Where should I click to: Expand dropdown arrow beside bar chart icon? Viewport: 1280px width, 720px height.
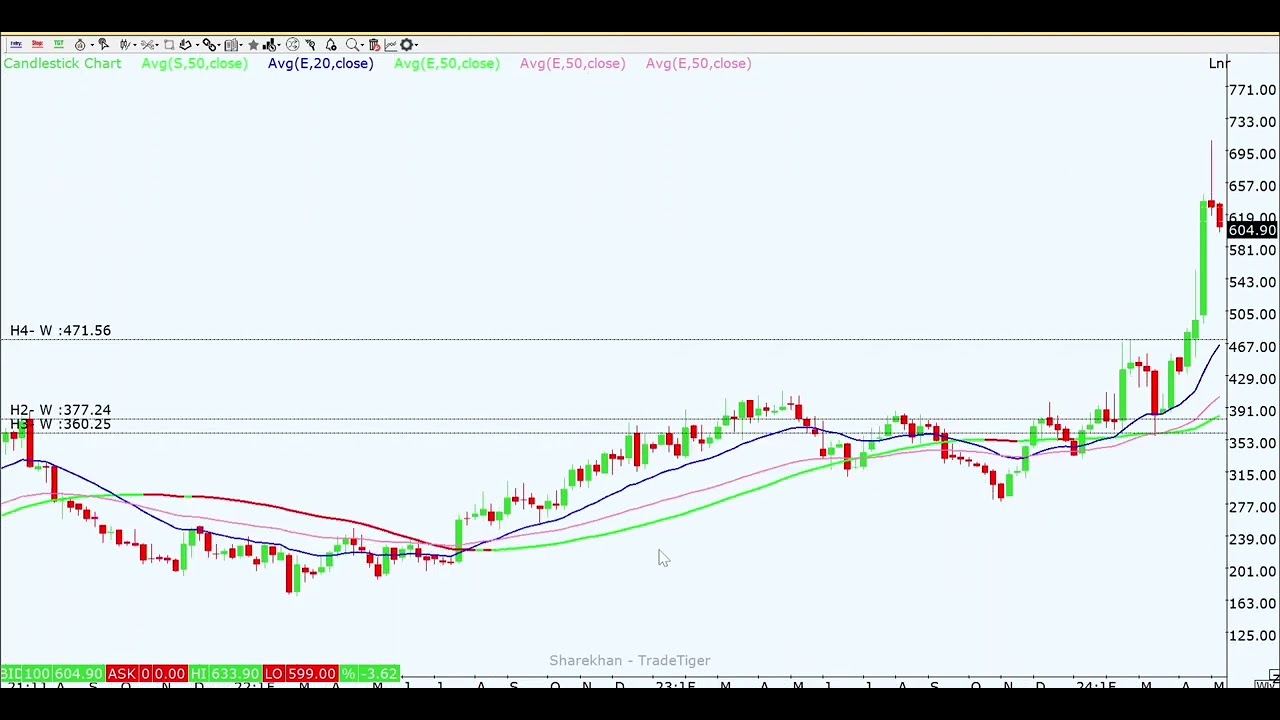279,45
